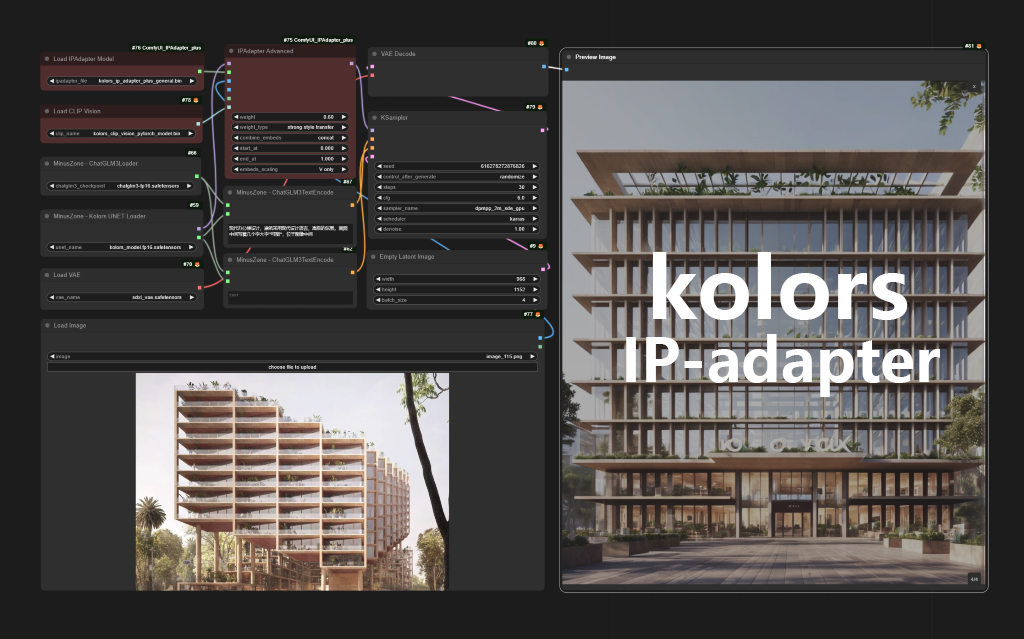Click the fox badge icon beside #79
1024x639 pixels.
(540, 107)
